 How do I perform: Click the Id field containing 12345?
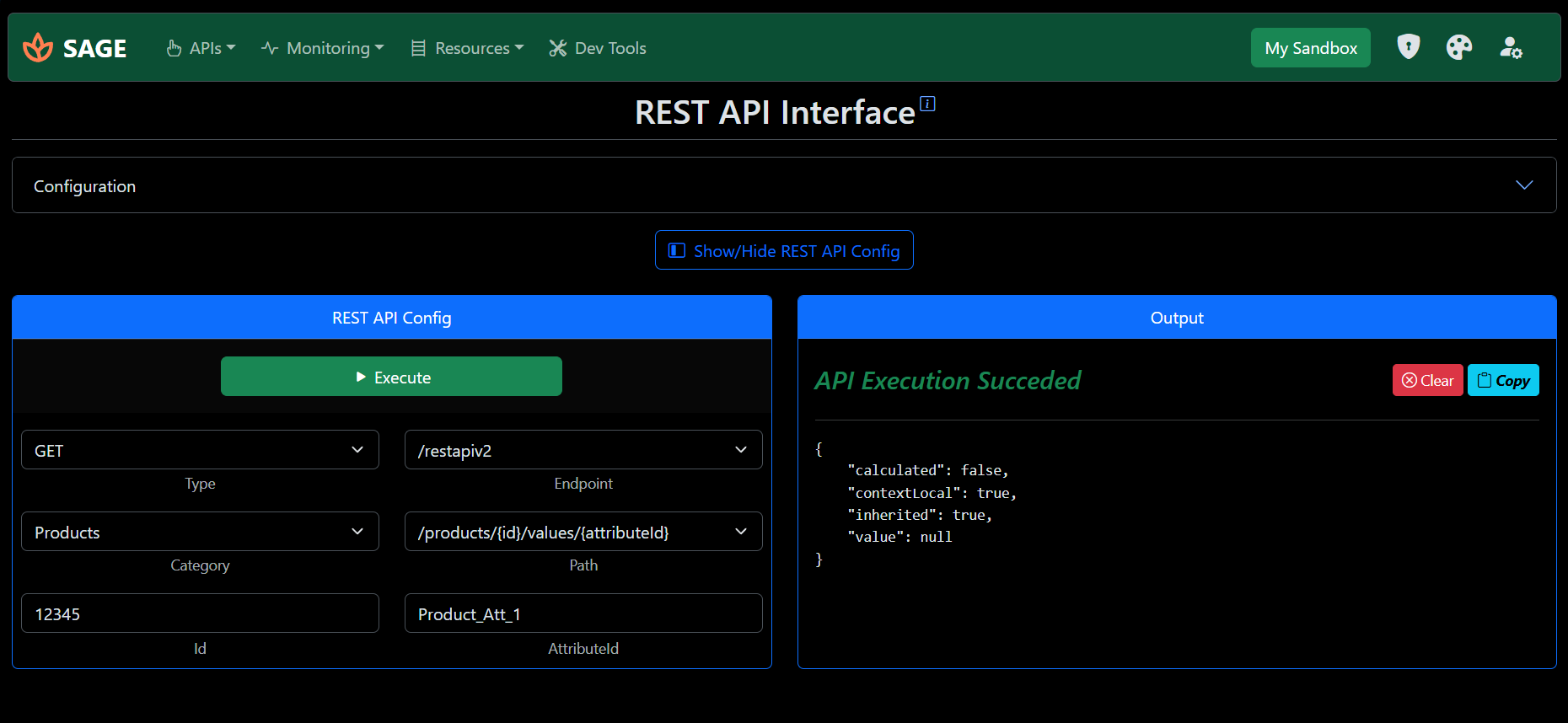[200, 613]
